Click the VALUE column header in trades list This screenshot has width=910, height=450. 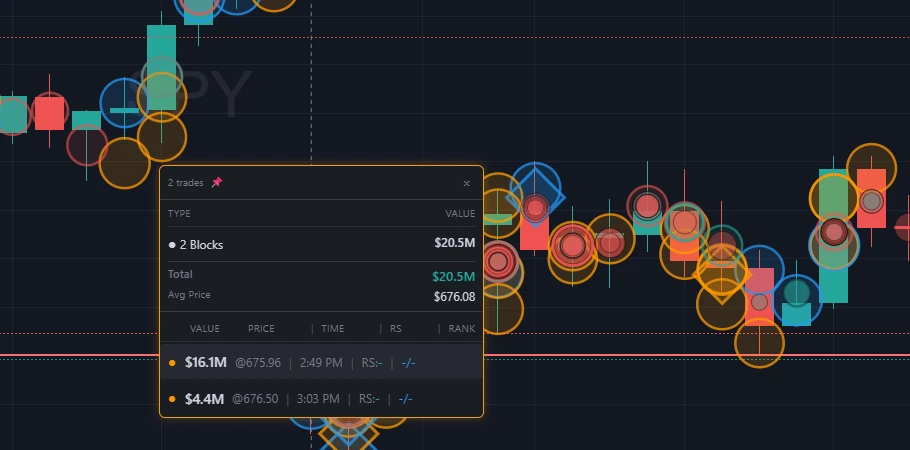pos(205,329)
